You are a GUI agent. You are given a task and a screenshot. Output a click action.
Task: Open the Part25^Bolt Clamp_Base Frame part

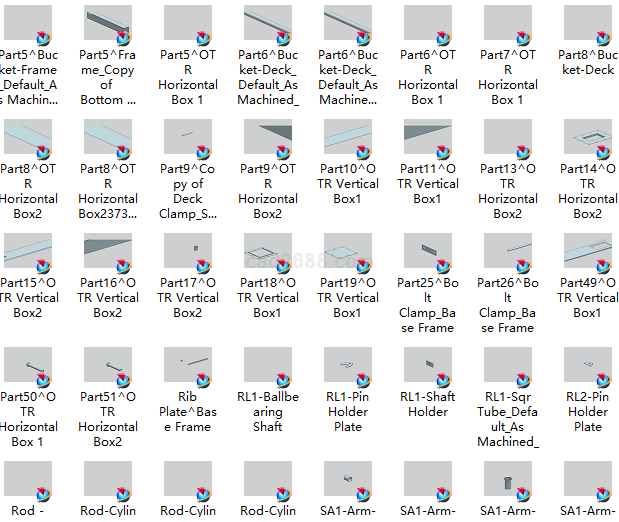click(x=427, y=253)
